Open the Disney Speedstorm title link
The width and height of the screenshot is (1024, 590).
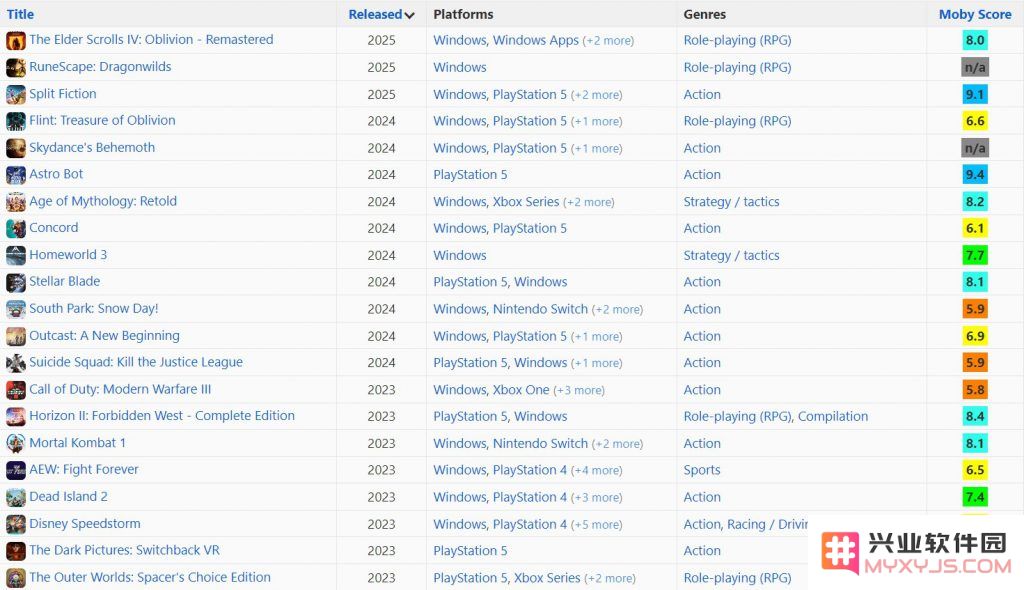85,523
